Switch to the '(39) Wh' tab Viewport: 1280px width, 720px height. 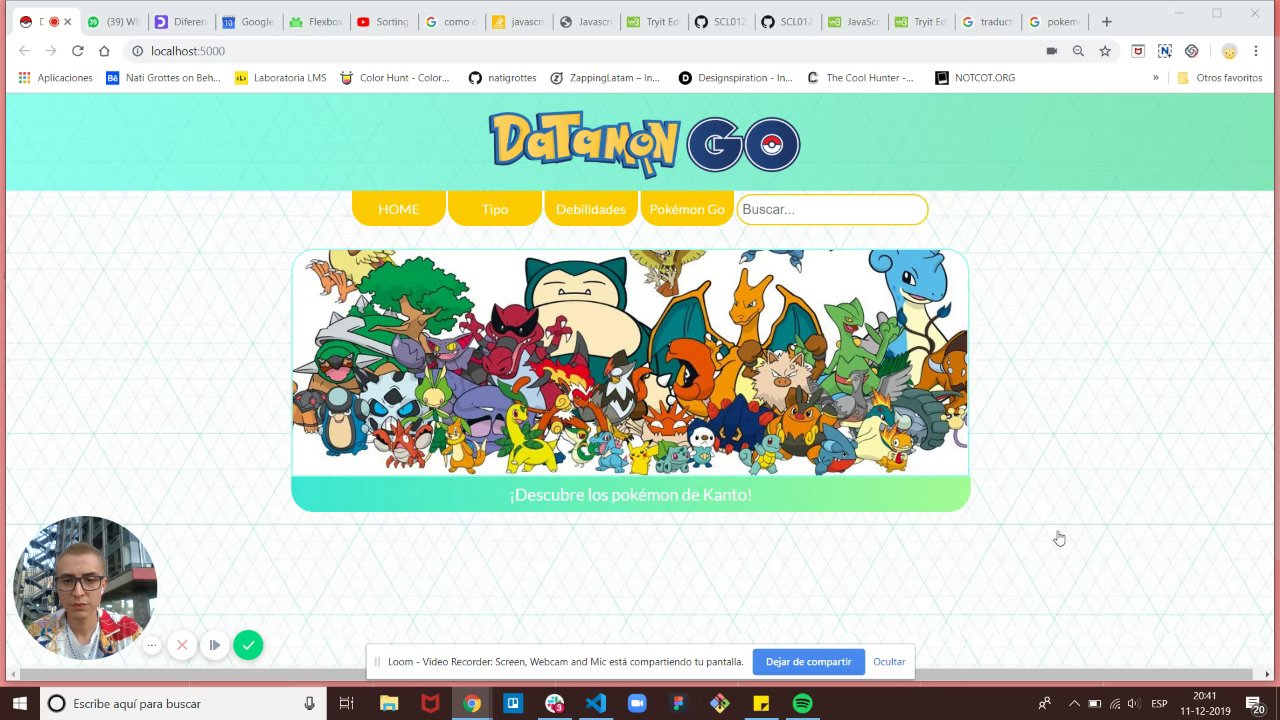click(x=113, y=21)
